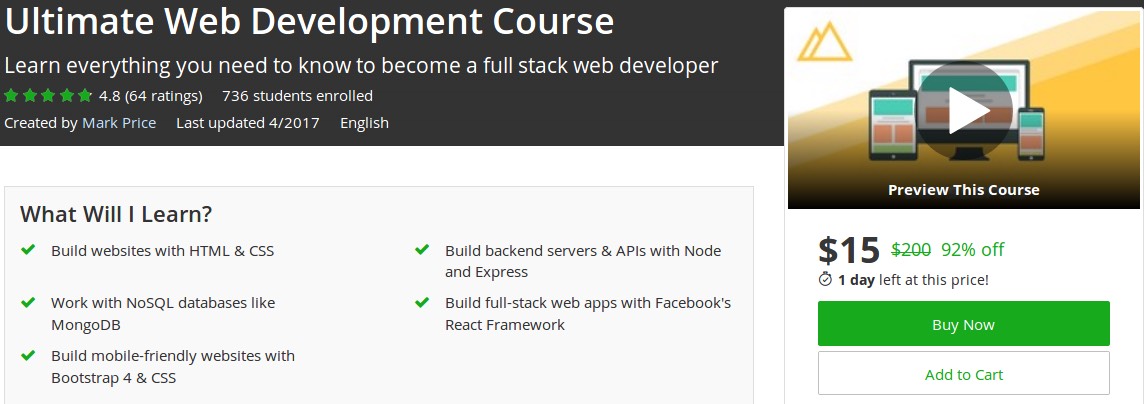
Task: Click the 736 students enrolled text
Action: click(x=297, y=96)
